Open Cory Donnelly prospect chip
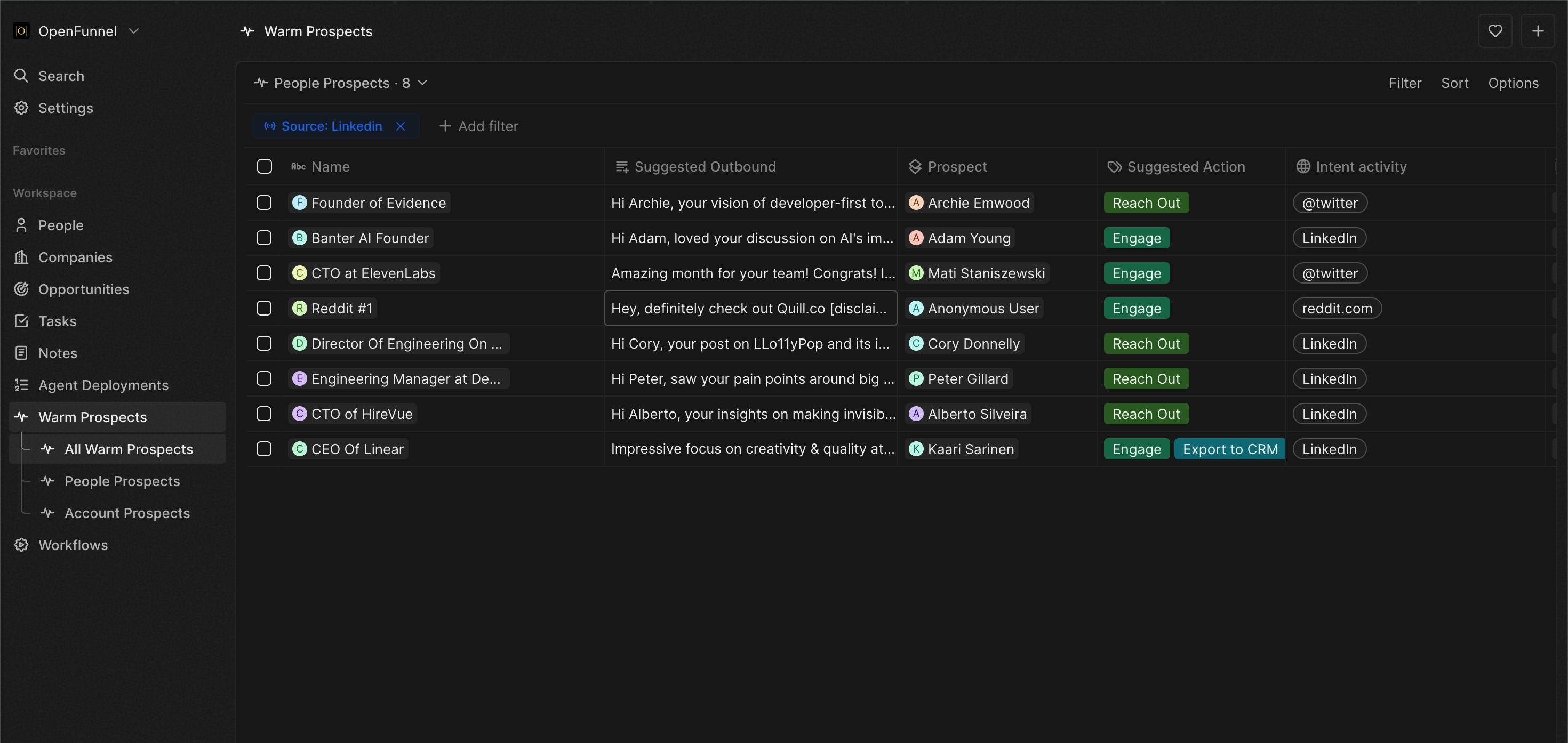Screen dimensions: 1568x743 (x=964, y=343)
